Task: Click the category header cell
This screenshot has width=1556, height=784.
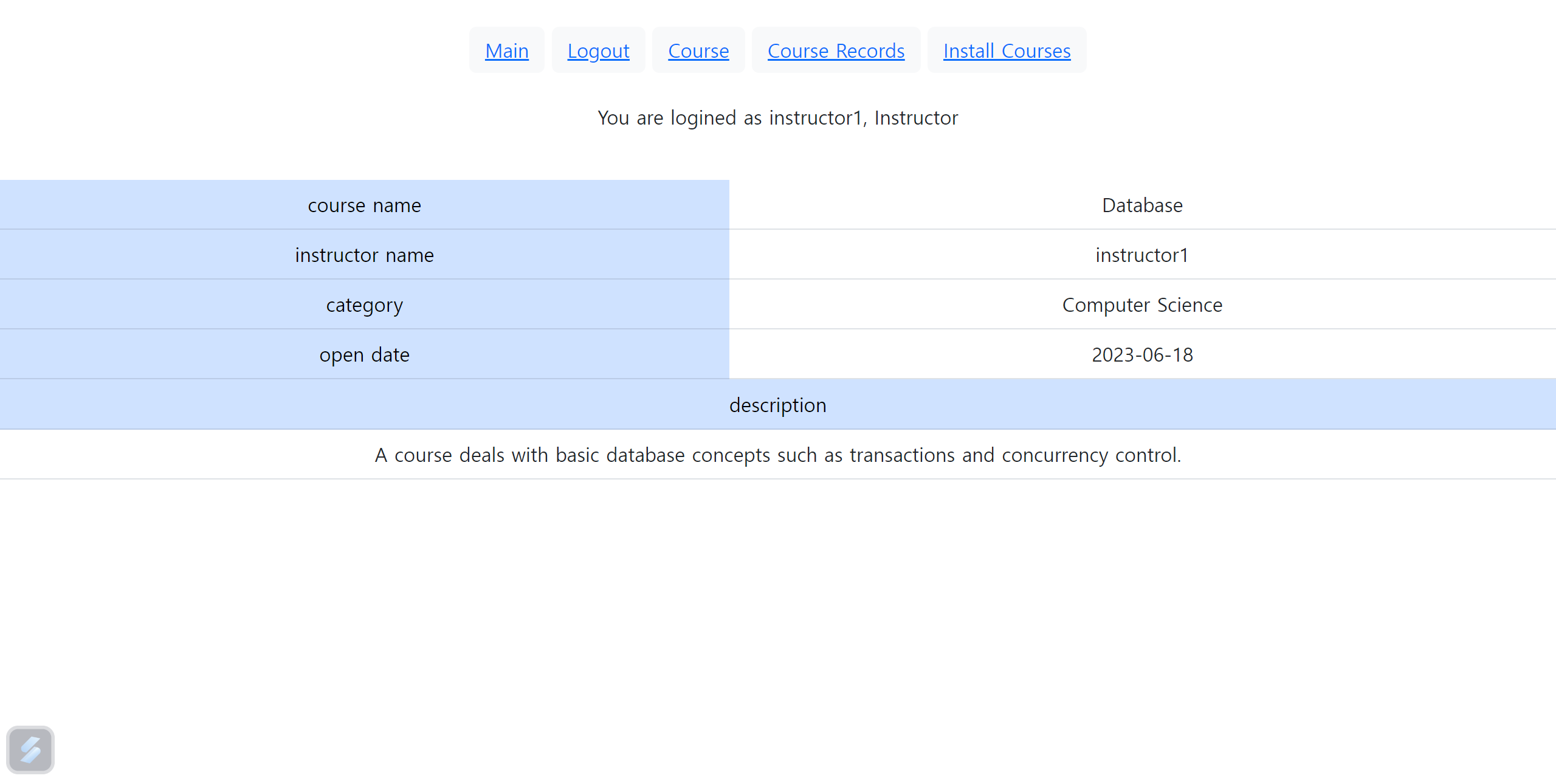Action: tap(364, 305)
